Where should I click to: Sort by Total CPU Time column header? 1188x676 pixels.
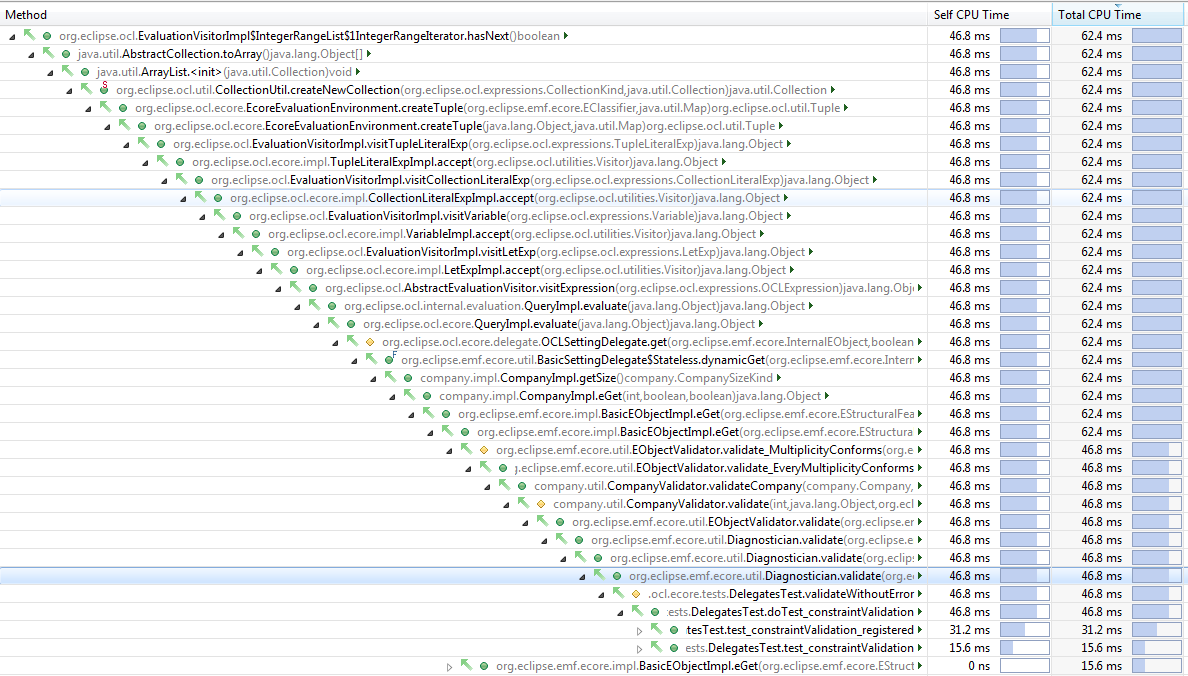coord(1099,15)
